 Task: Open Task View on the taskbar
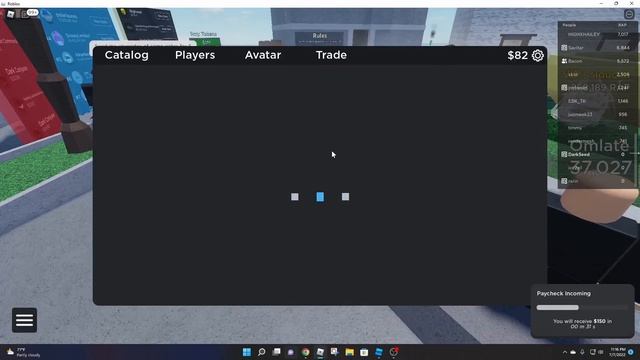click(x=276, y=352)
